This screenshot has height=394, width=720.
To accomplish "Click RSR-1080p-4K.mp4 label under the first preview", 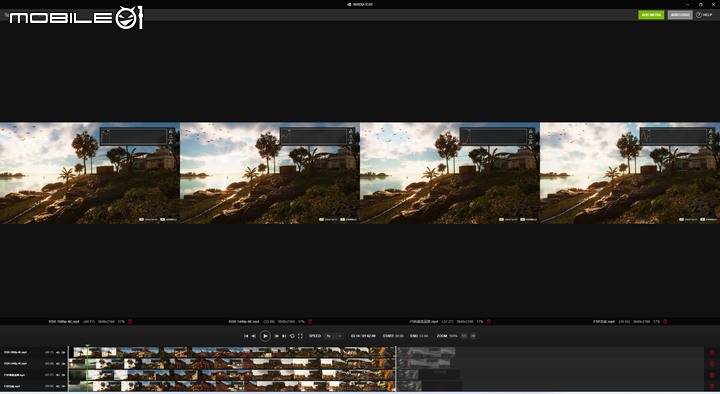I will [64, 321].
